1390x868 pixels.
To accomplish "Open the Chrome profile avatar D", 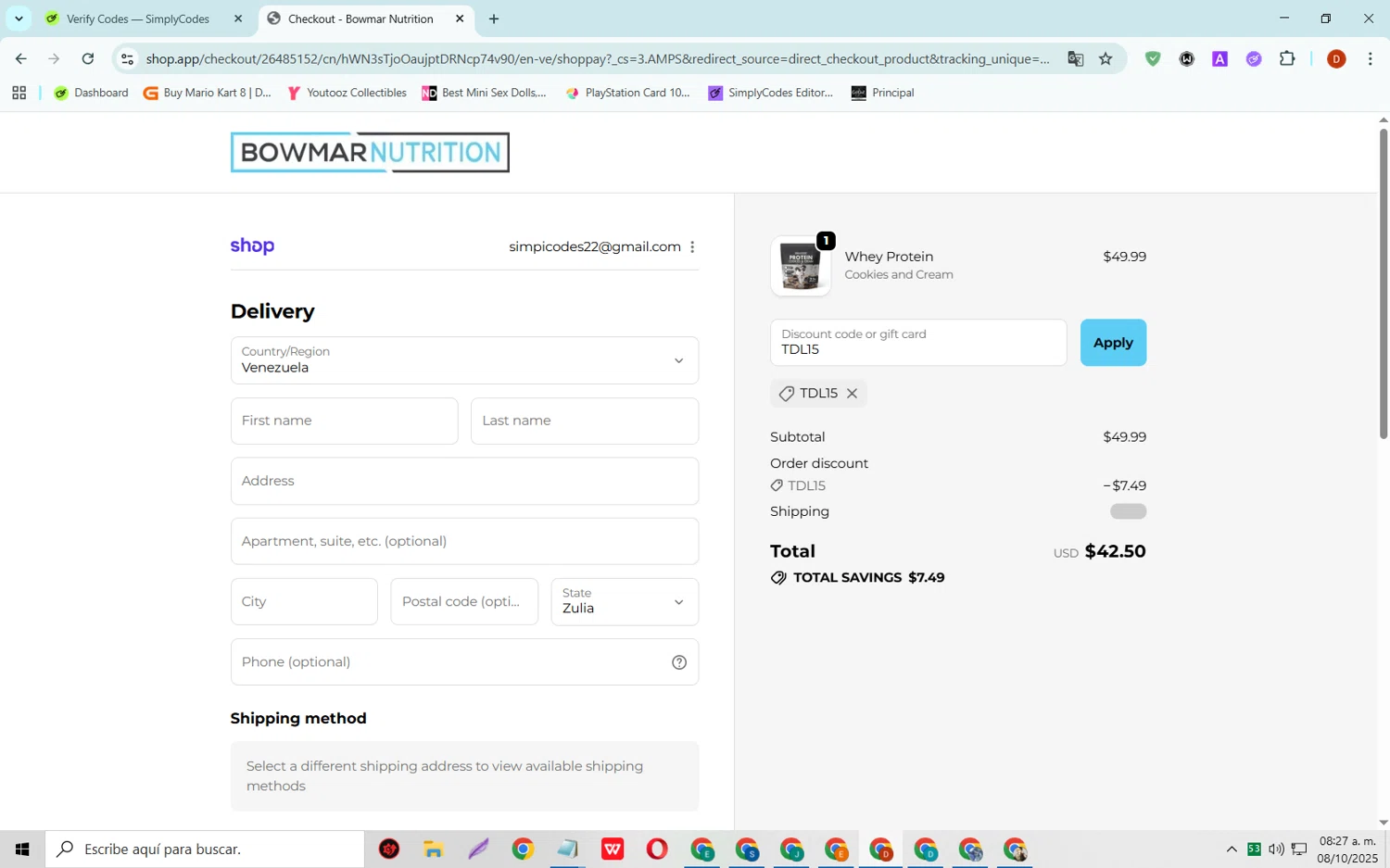I will (1336, 58).
